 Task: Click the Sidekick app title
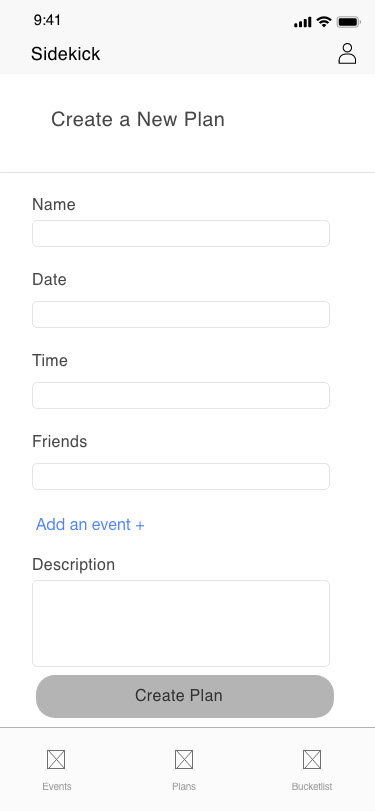pos(66,54)
